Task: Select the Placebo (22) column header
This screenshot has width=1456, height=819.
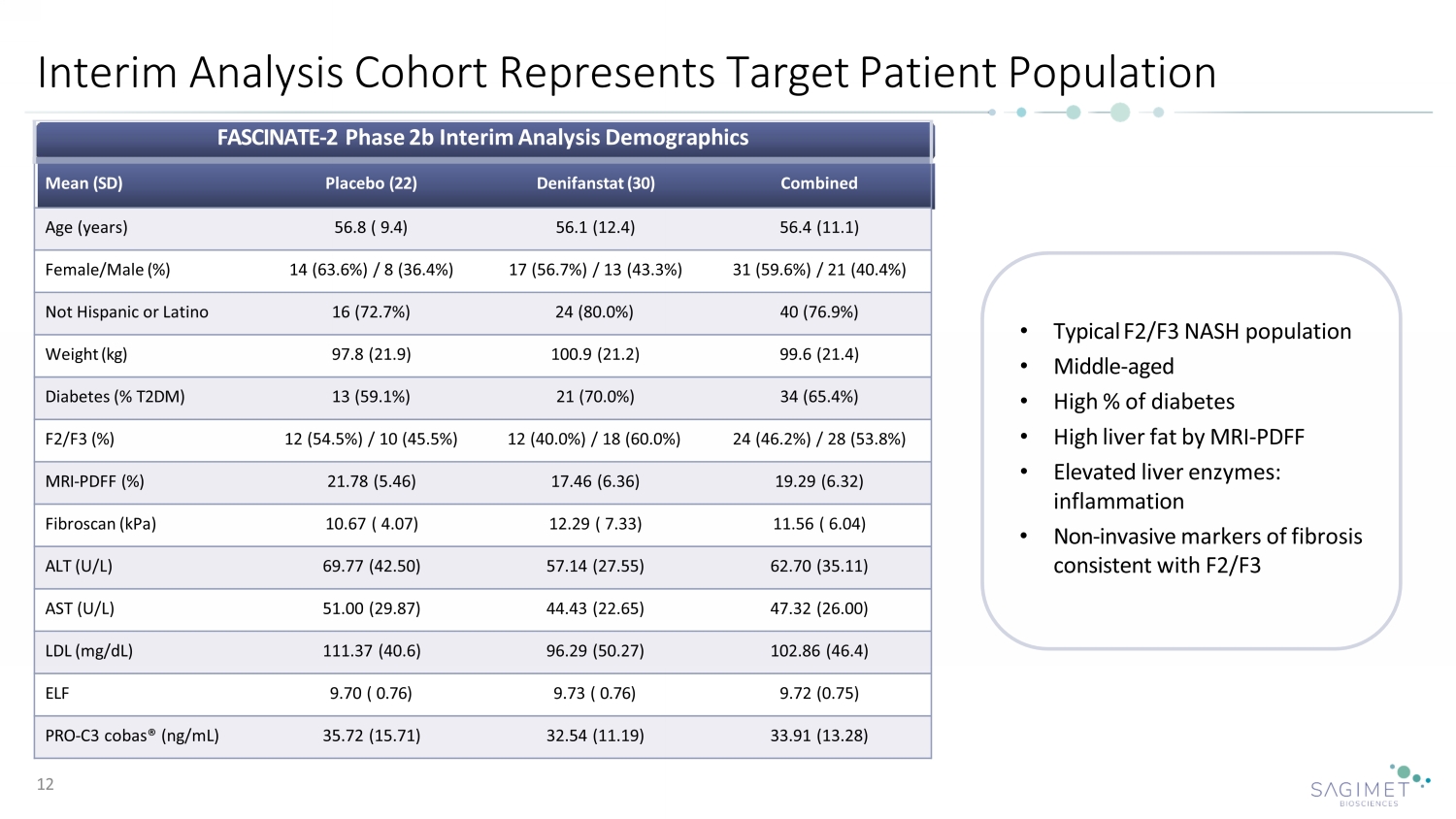Action: [371, 183]
